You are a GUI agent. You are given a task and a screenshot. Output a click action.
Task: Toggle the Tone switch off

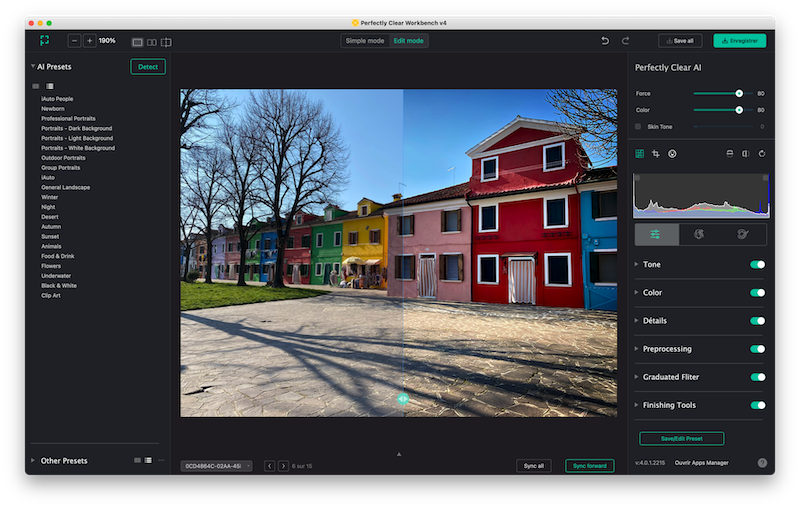point(758,264)
